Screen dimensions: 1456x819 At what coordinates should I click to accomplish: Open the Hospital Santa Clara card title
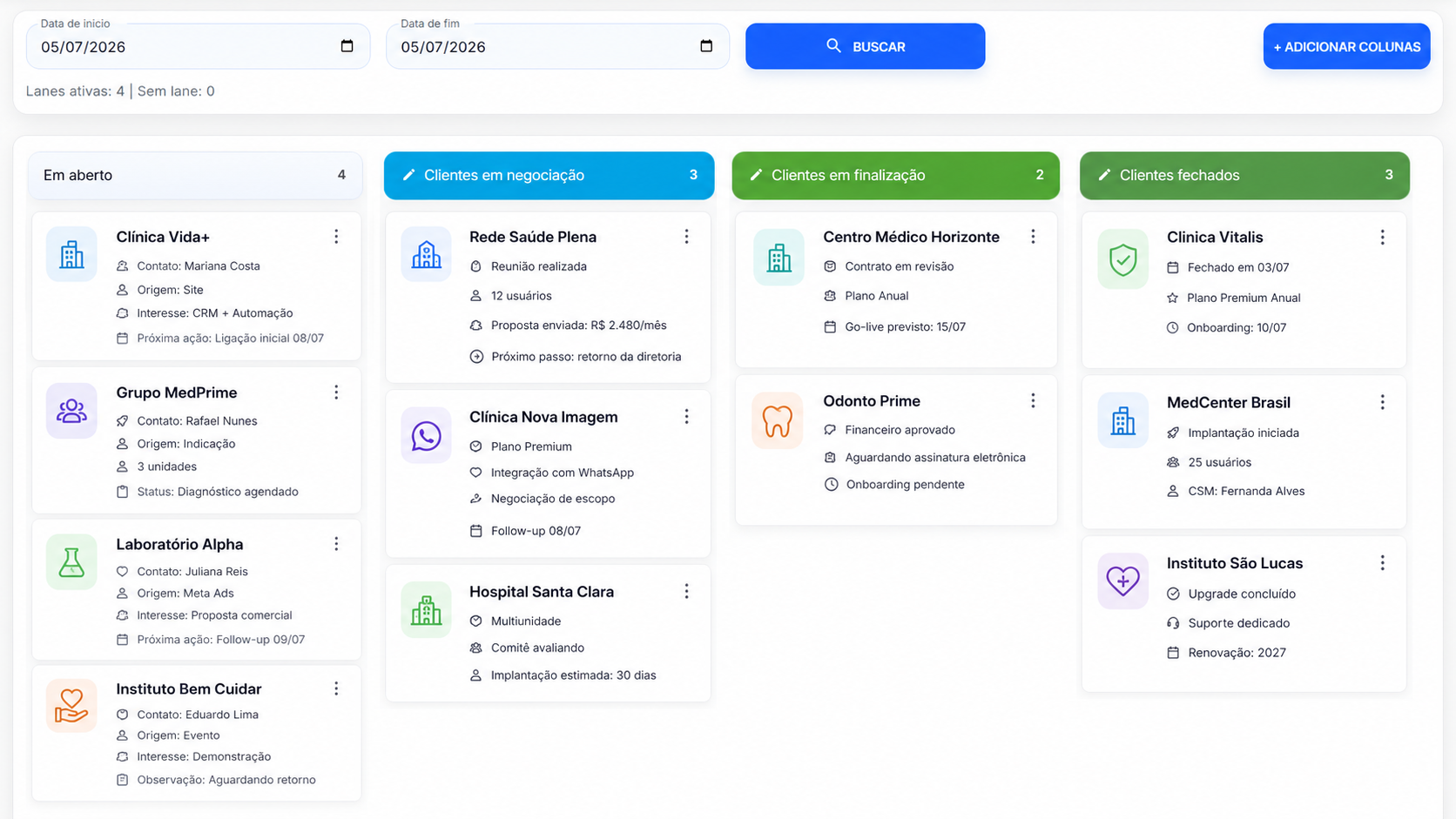point(542,592)
